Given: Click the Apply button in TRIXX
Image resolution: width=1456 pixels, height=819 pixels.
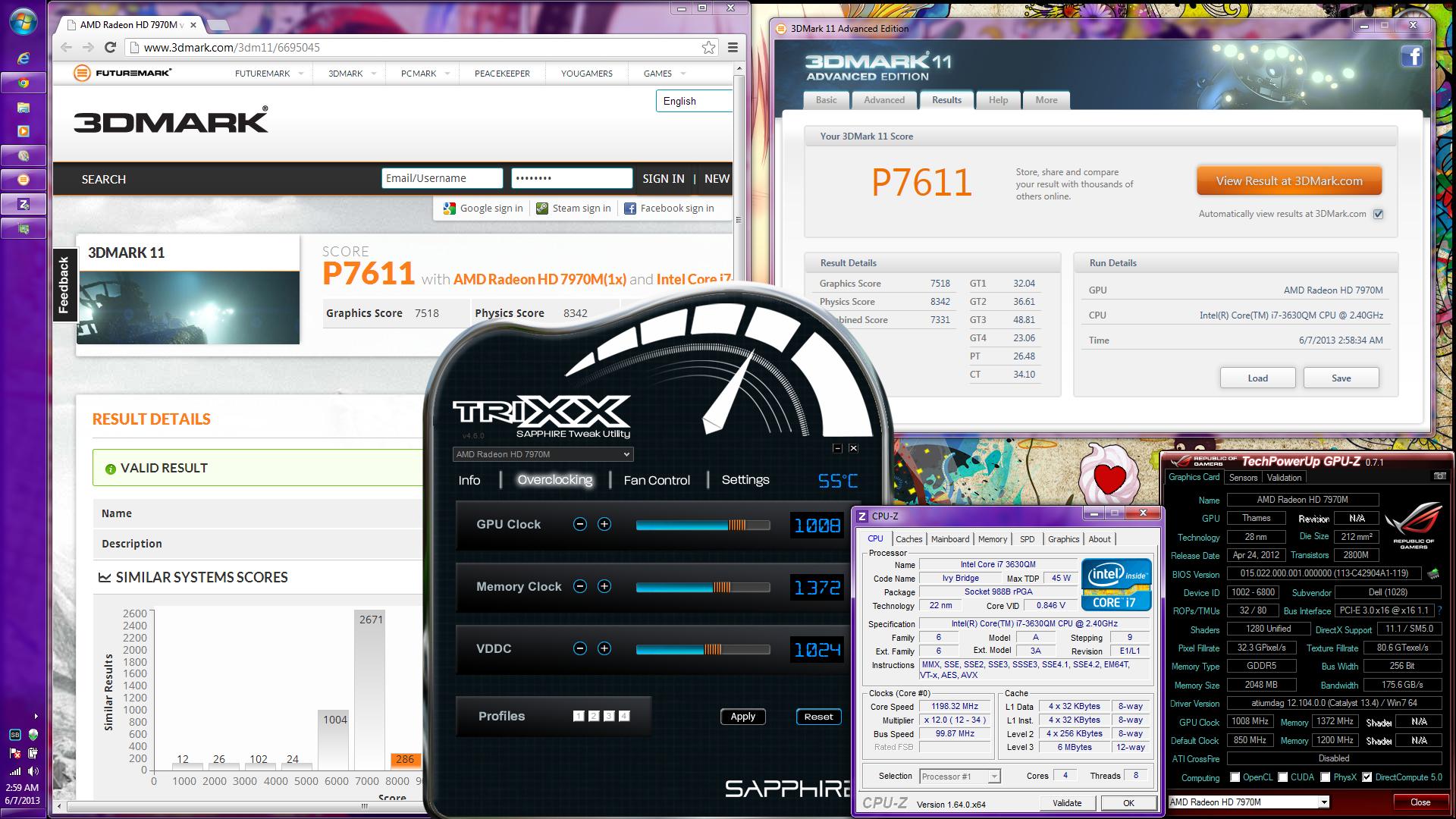Looking at the screenshot, I should (742, 717).
